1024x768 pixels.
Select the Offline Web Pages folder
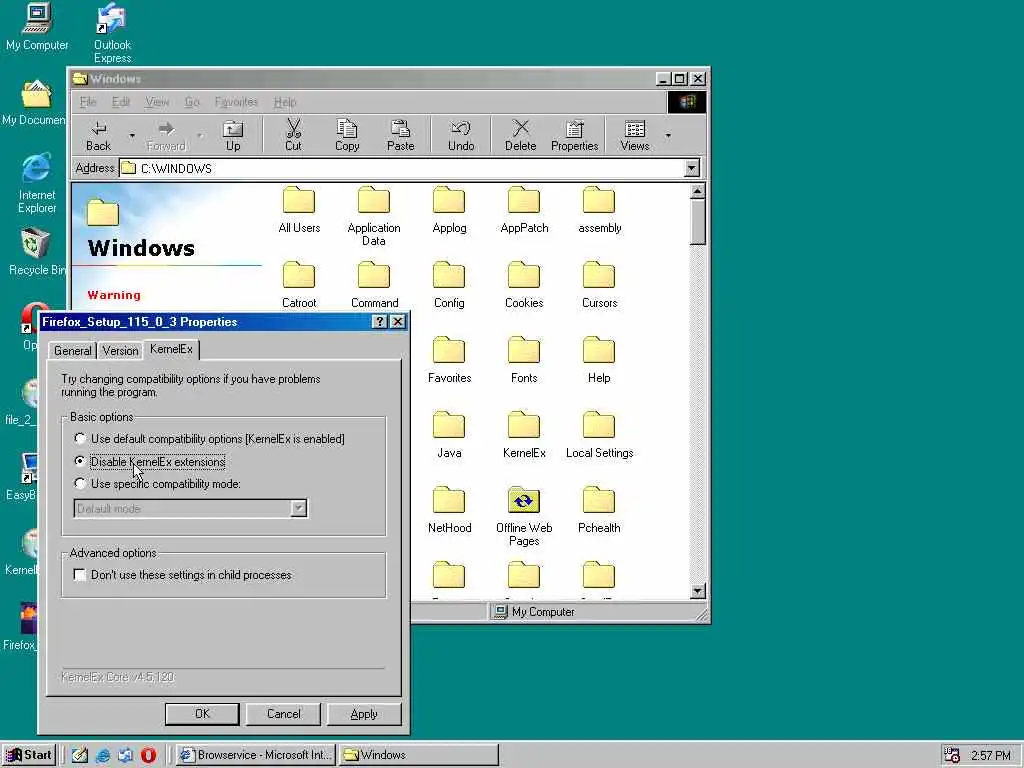524,517
